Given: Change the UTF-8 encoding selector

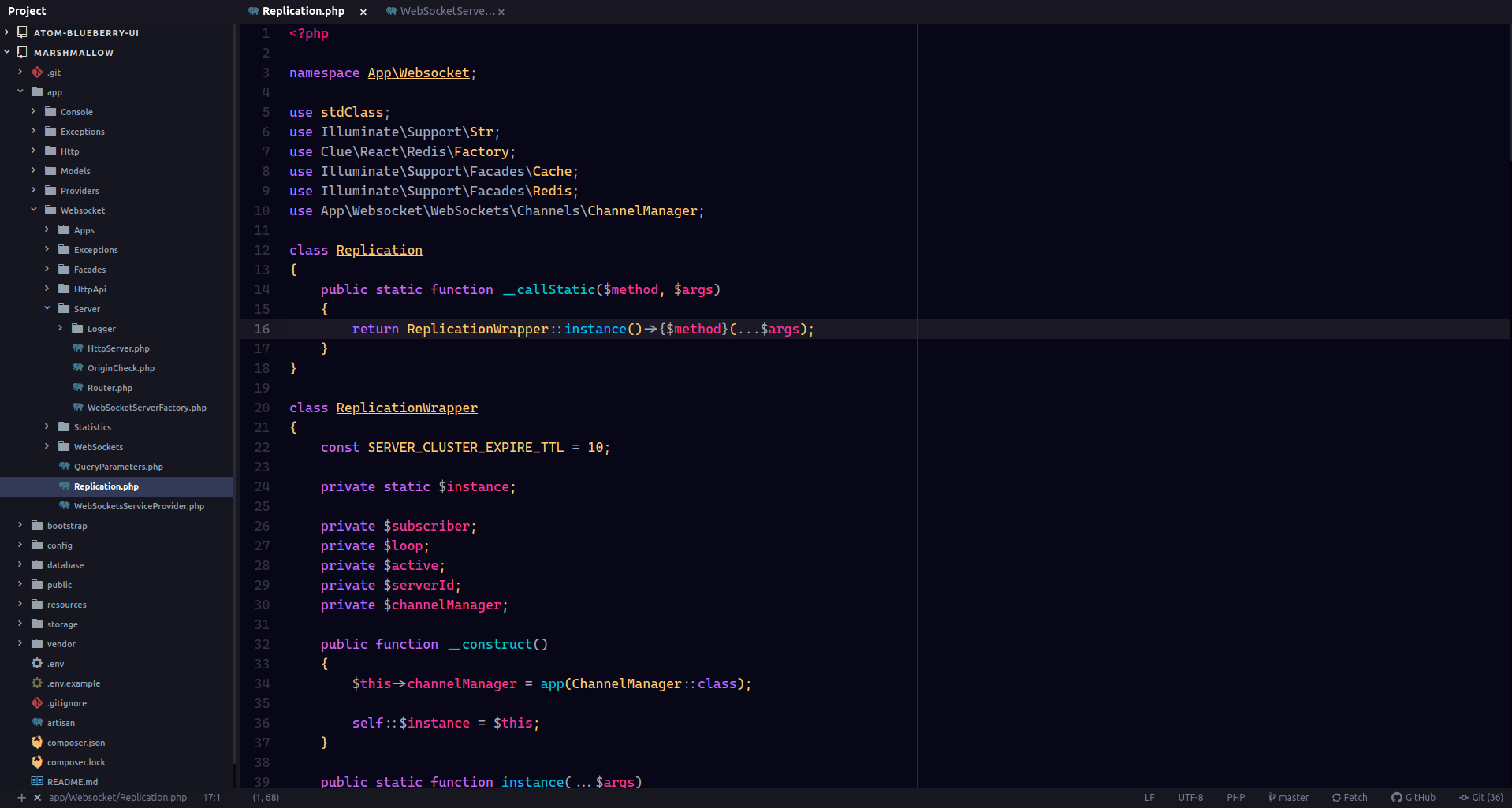Looking at the screenshot, I should coord(1190,798).
